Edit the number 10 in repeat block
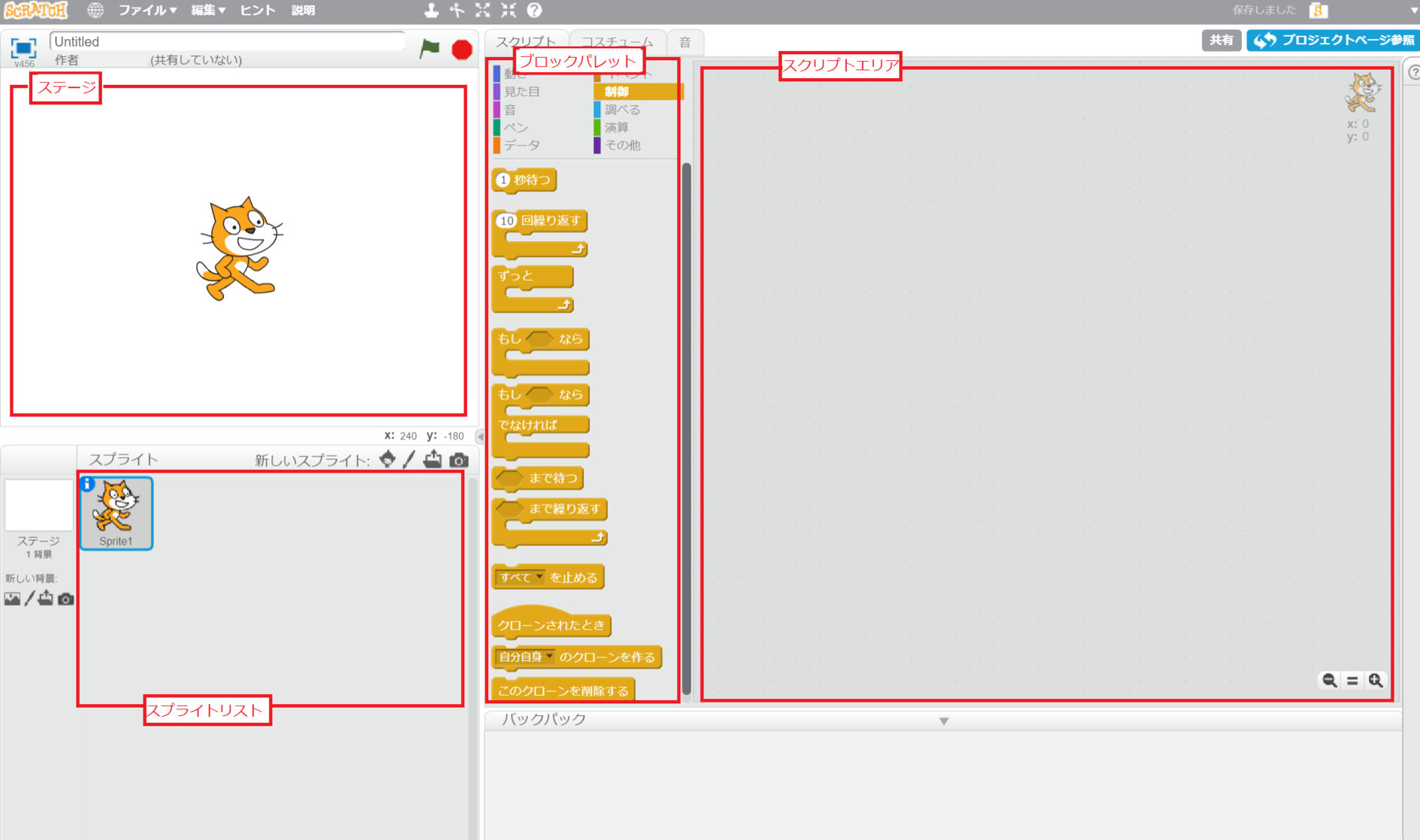 pos(508,221)
